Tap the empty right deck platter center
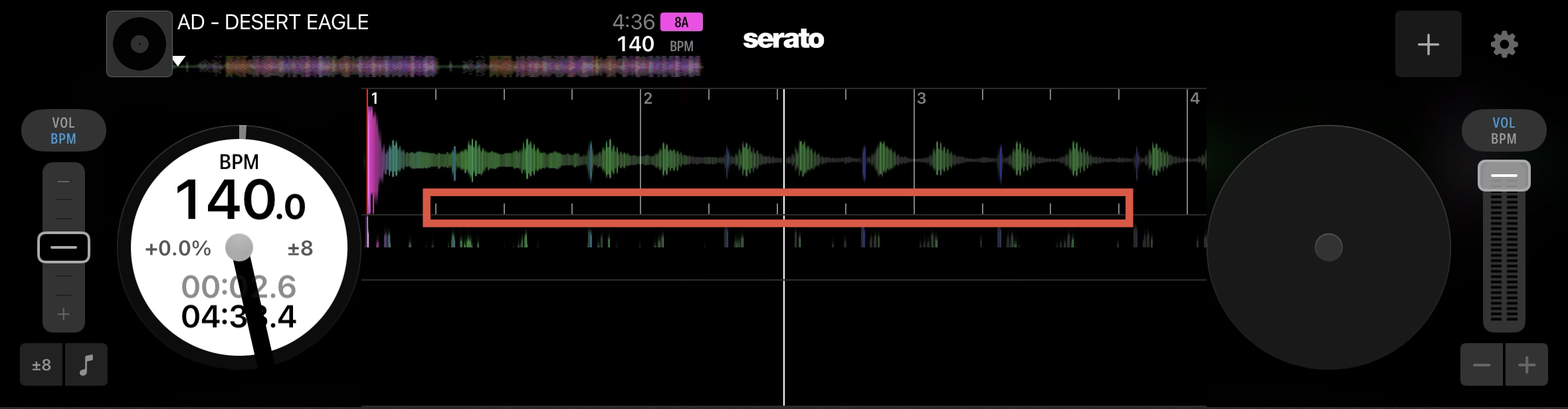Image resolution: width=1568 pixels, height=409 pixels. (1329, 247)
